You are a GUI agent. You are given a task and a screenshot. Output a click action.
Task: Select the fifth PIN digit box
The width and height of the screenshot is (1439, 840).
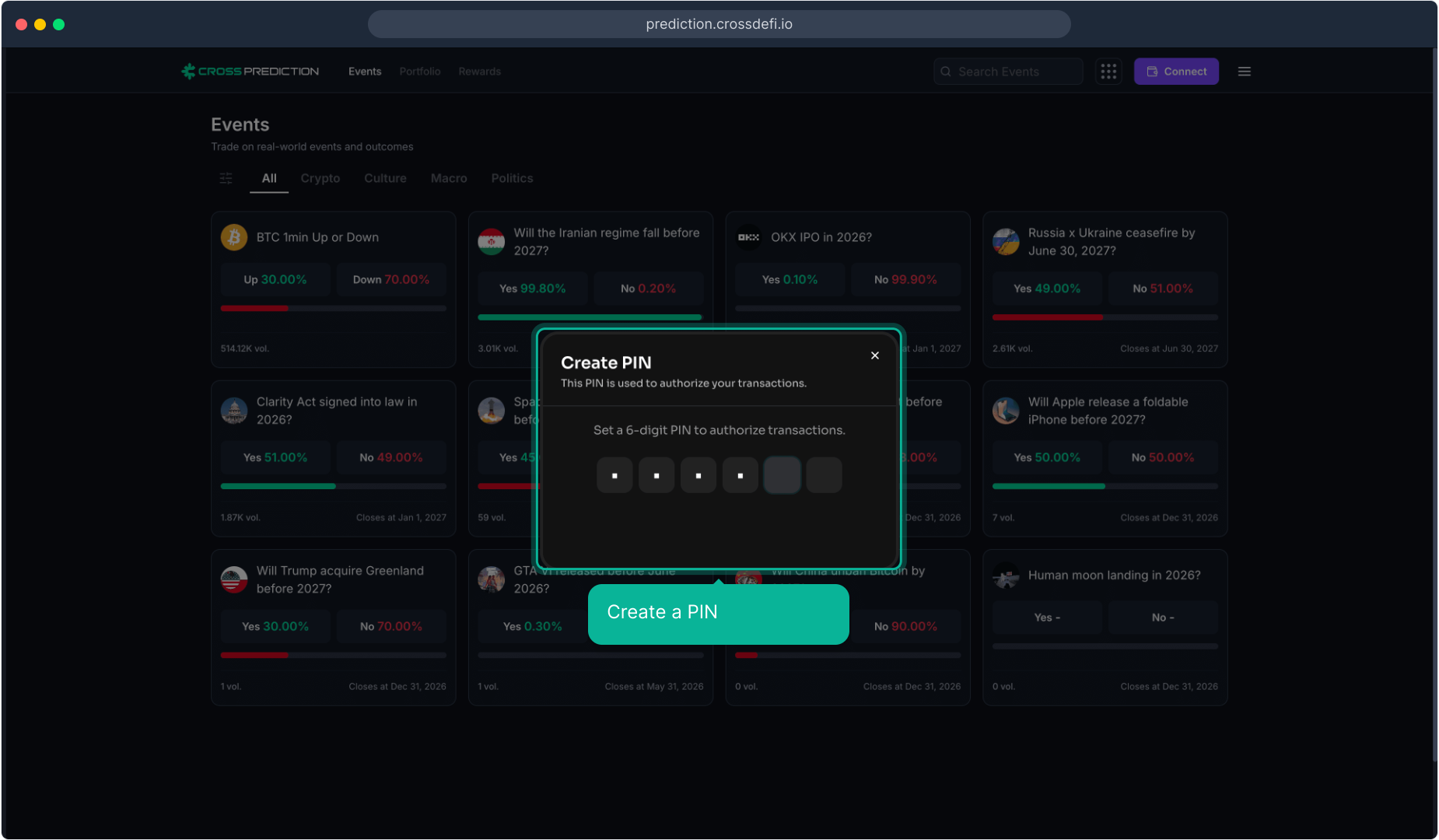782,474
